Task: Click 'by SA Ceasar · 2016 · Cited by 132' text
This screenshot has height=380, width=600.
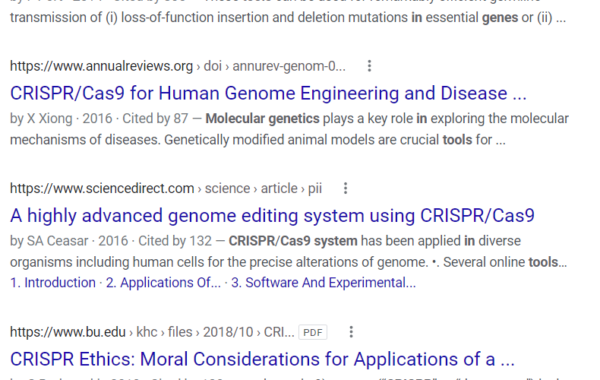Action: 111,241
